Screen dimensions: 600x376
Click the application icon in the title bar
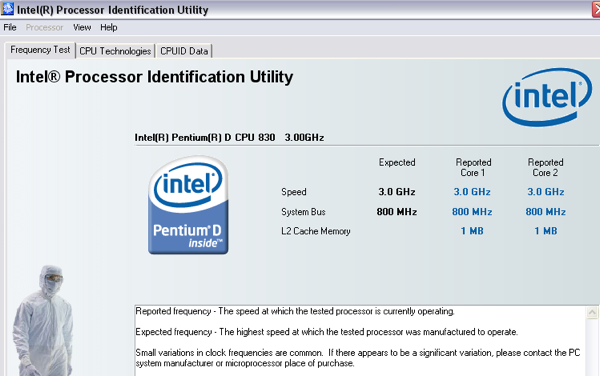pyautogui.click(x=7, y=9)
